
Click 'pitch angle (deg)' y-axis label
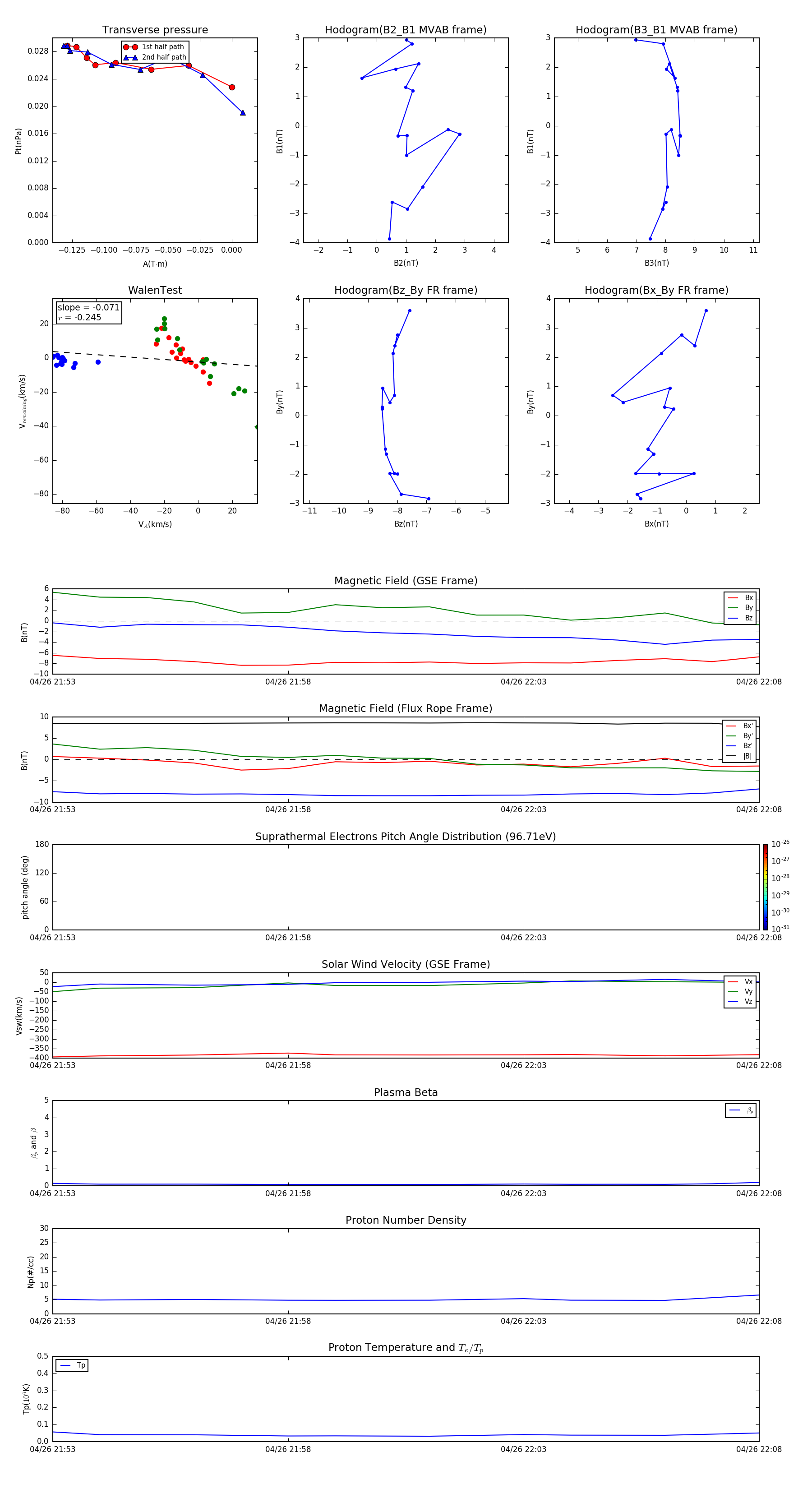(x=25, y=887)
